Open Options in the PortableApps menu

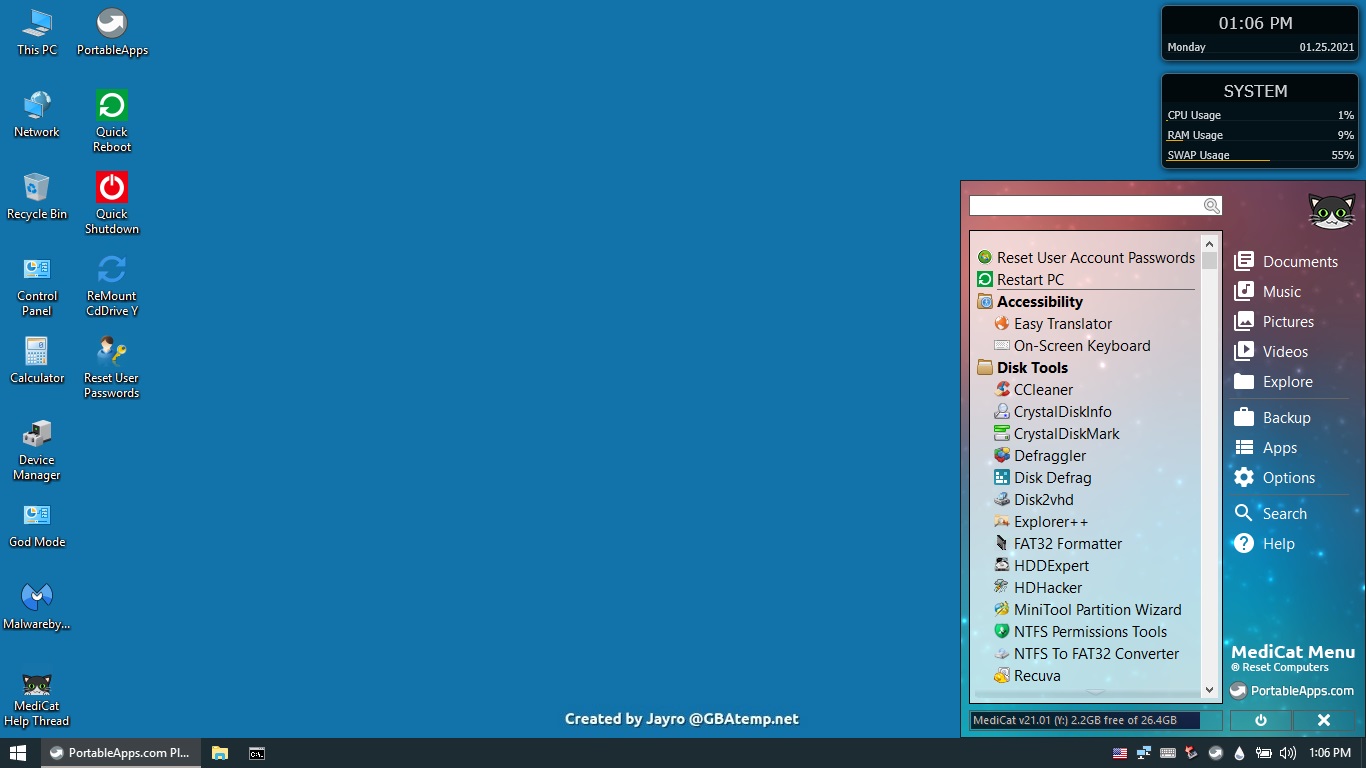(x=1275, y=477)
